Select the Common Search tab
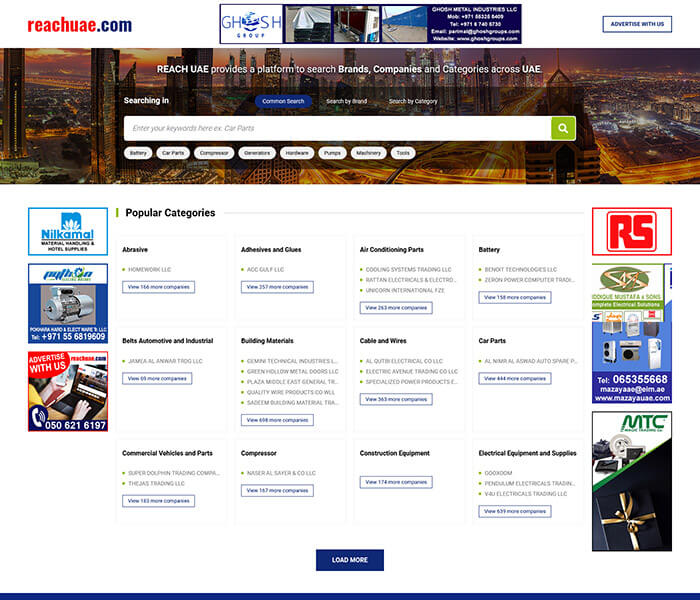The height and width of the screenshot is (600, 700). point(283,101)
